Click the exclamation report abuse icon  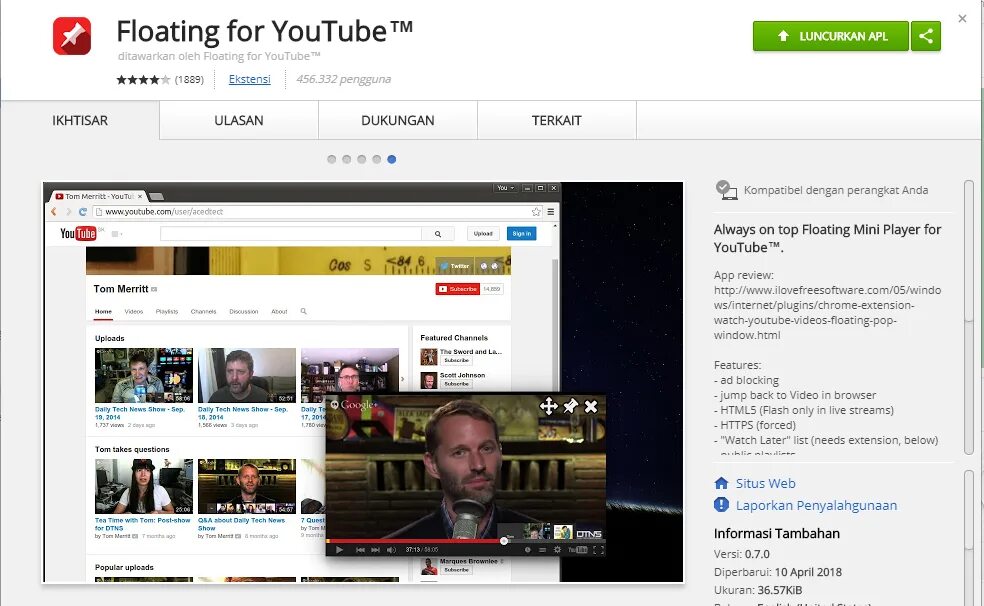coord(721,504)
